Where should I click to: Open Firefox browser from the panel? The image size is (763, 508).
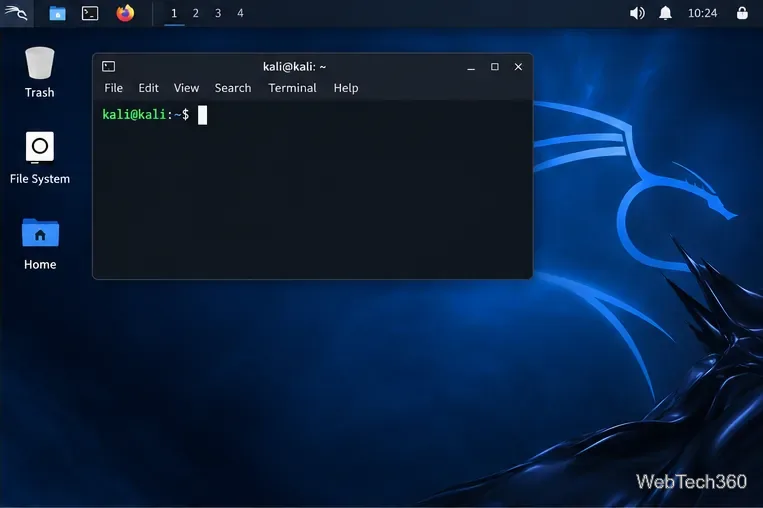pos(125,13)
